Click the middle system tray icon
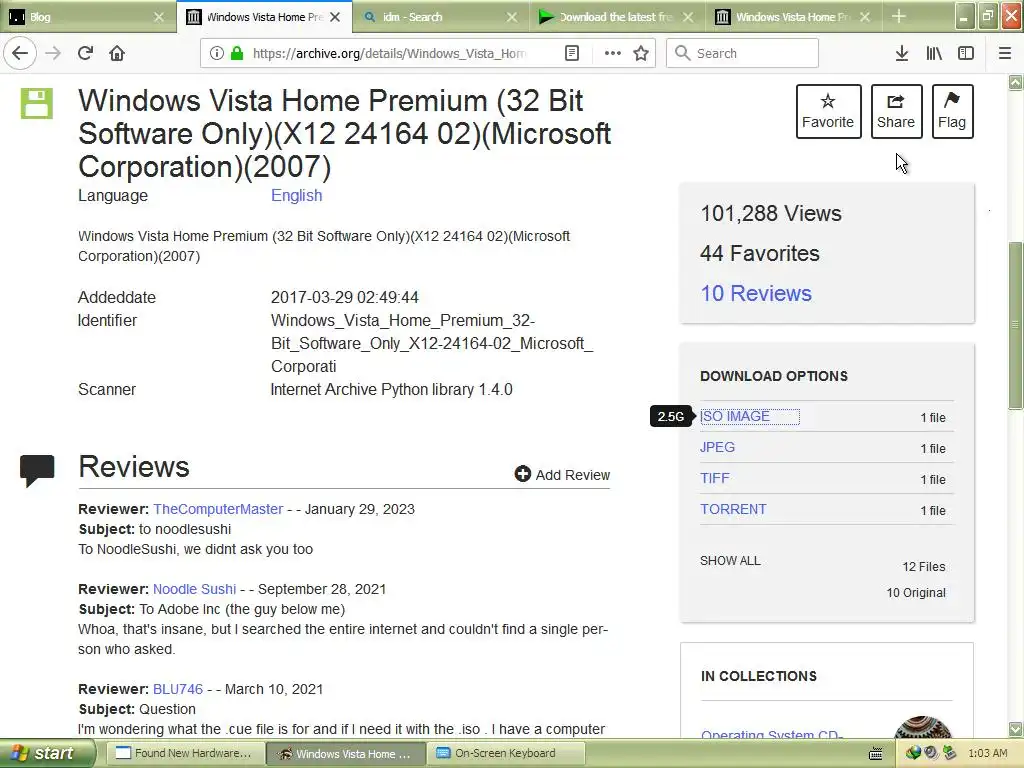Image resolution: width=1024 pixels, height=768 pixels. pos(931,753)
